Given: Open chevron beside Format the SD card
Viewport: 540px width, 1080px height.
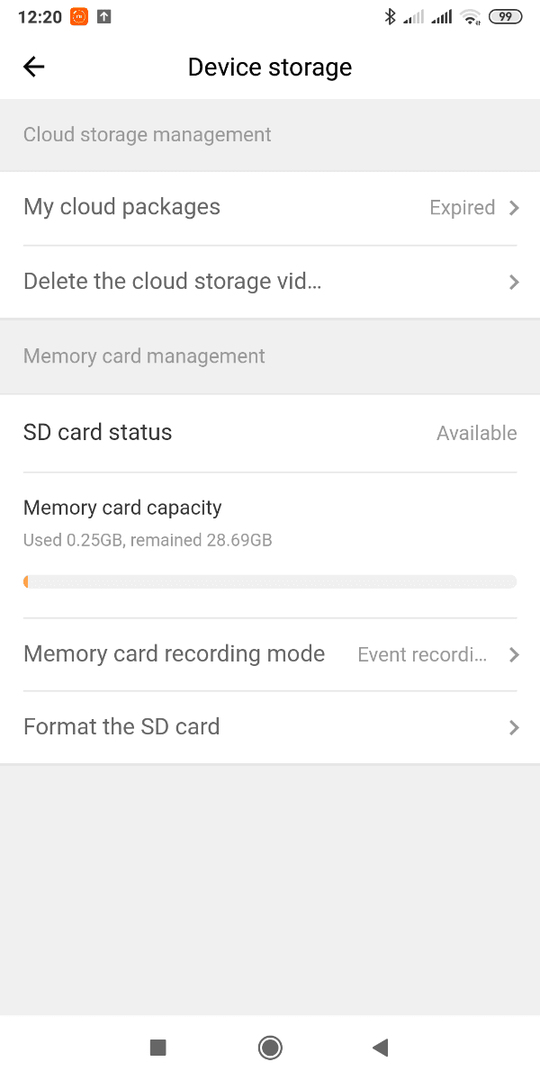Looking at the screenshot, I should [514, 727].
